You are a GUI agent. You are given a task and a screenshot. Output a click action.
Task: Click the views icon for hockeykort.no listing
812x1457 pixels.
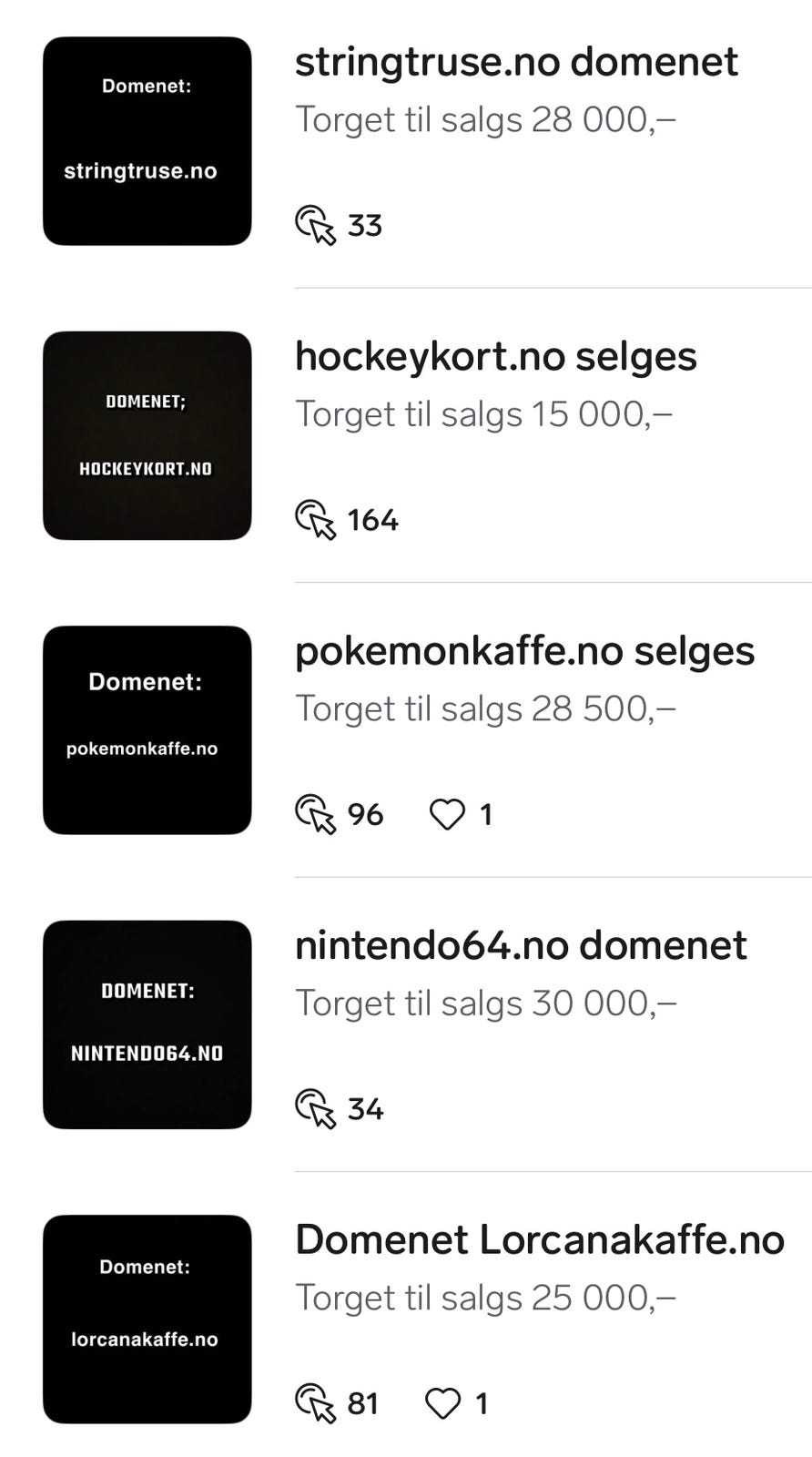315,519
